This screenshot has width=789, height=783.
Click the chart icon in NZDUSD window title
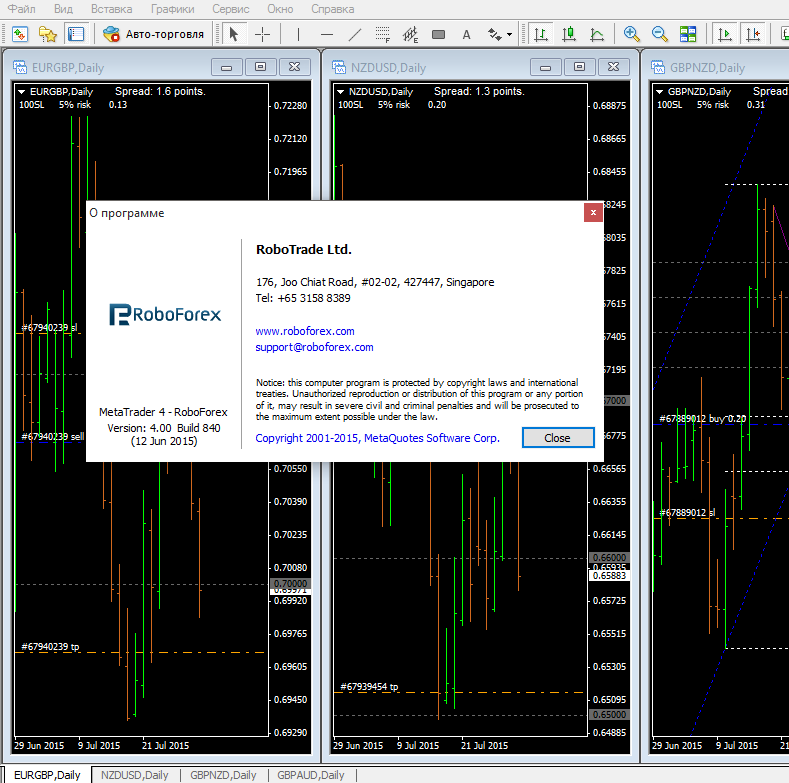coord(339,67)
